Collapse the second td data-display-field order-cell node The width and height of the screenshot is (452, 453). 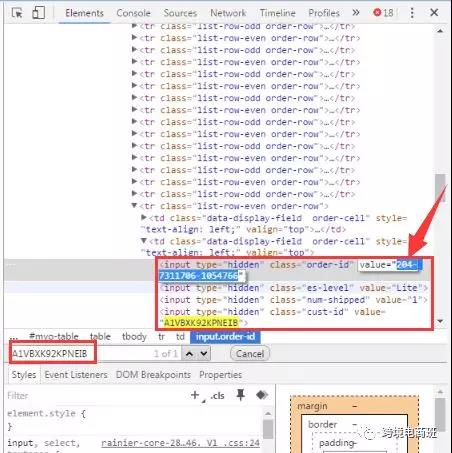(x=144, y=241)
